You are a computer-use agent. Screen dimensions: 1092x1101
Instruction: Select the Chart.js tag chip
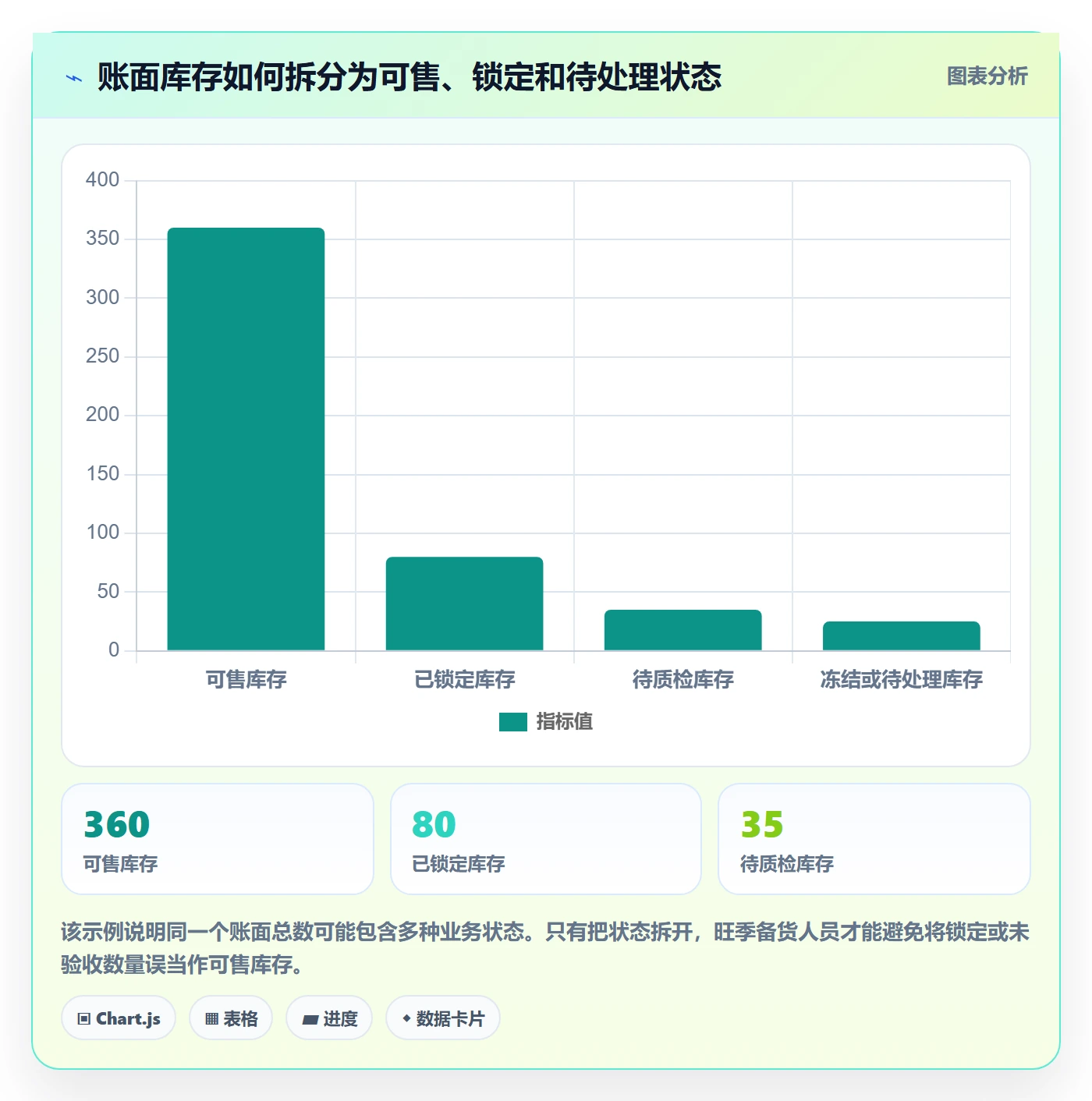(x=119, y=1018)
